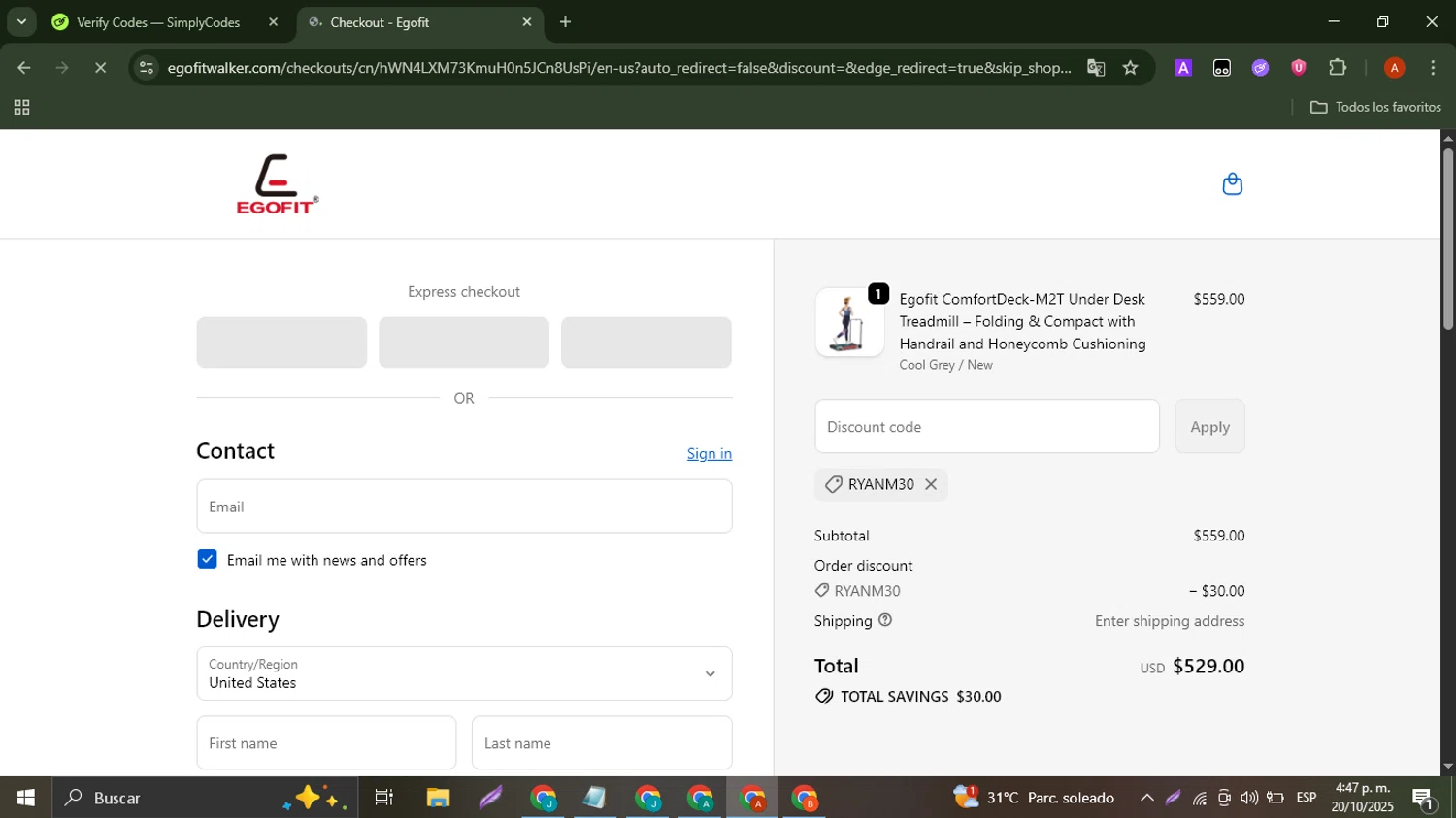This screenshot has width=1456, height=818.
Task: Open the apps grid in the bookmarks bar
Action: click(21, 108)
